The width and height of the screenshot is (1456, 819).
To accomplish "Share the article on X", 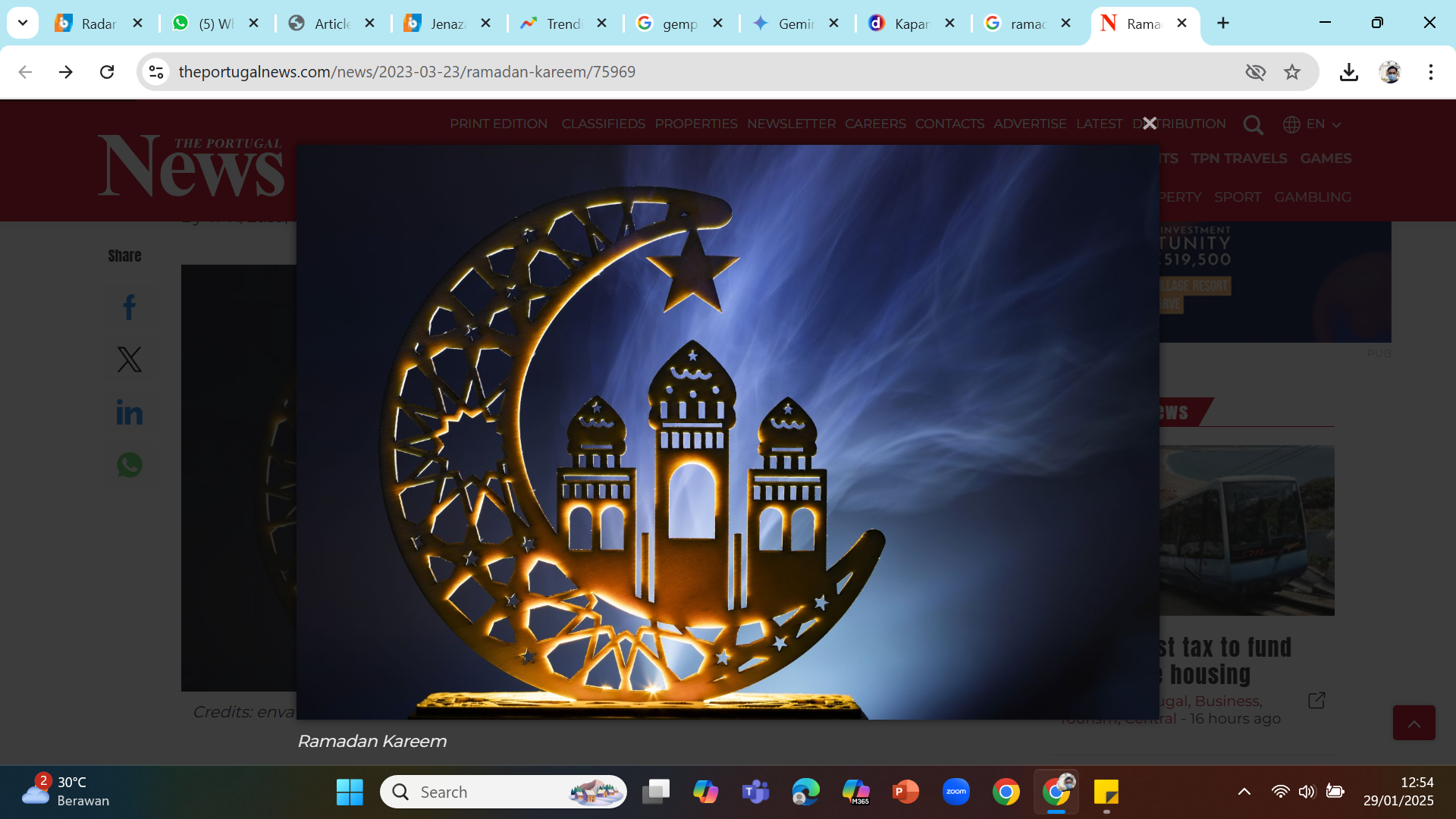I will [x=129, y=359].
